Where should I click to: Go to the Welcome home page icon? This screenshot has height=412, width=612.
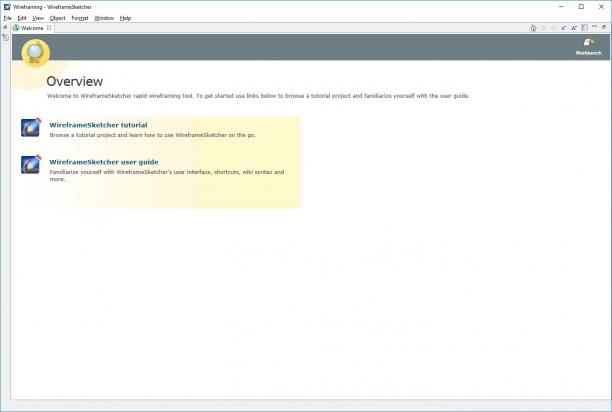(x=533, y=28)
